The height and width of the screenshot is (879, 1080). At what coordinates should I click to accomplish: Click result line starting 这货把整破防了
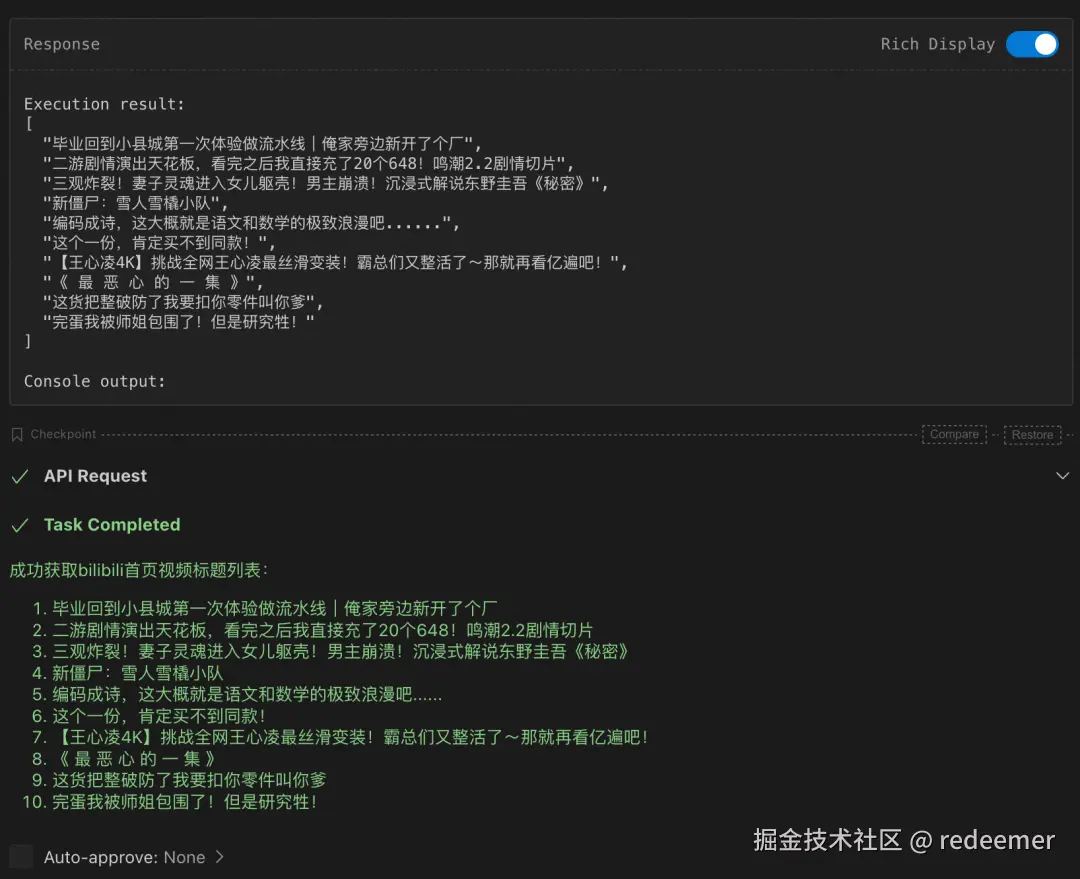point(183,302)
